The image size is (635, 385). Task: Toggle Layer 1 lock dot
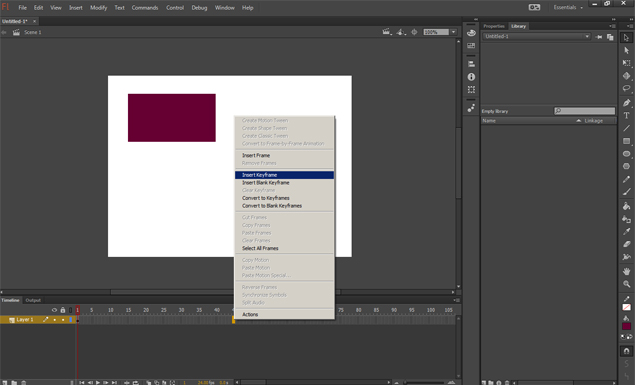pyautogui.click(x=63, y=320)
